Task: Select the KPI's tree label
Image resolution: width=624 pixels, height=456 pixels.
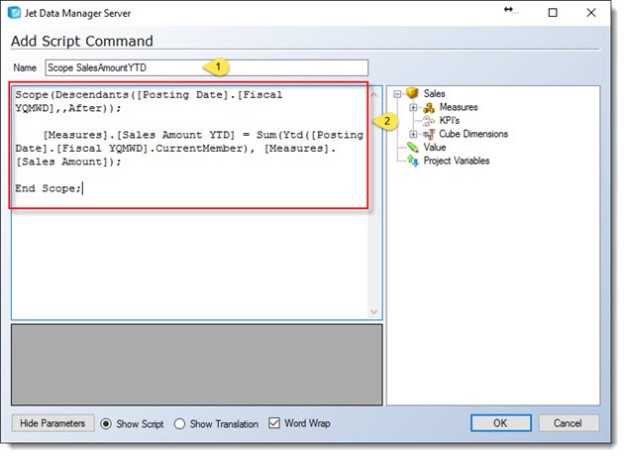Action: [449, 121]
